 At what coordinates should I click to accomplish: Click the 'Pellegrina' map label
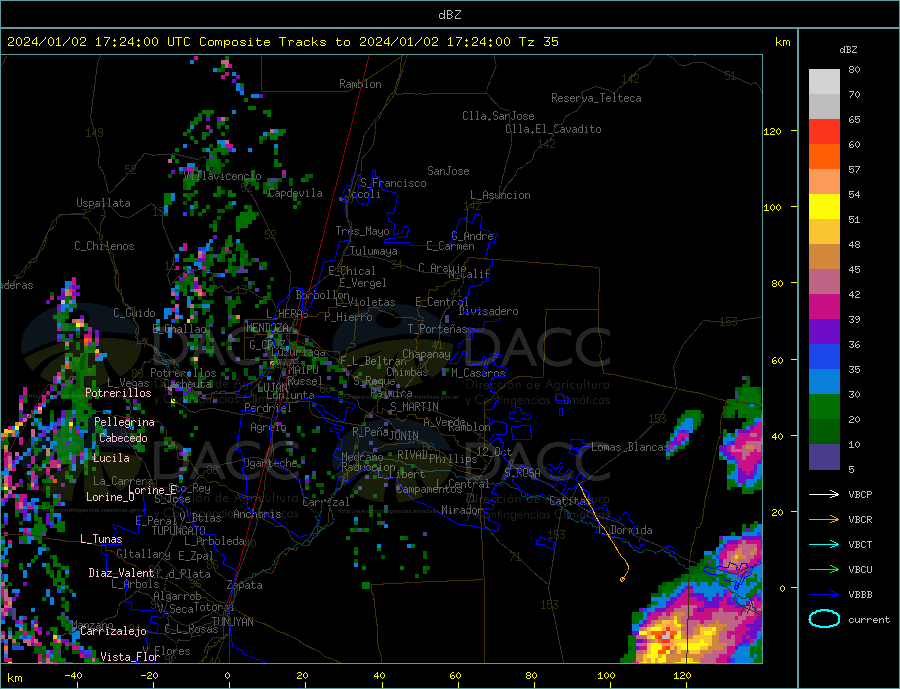point(125,422)
